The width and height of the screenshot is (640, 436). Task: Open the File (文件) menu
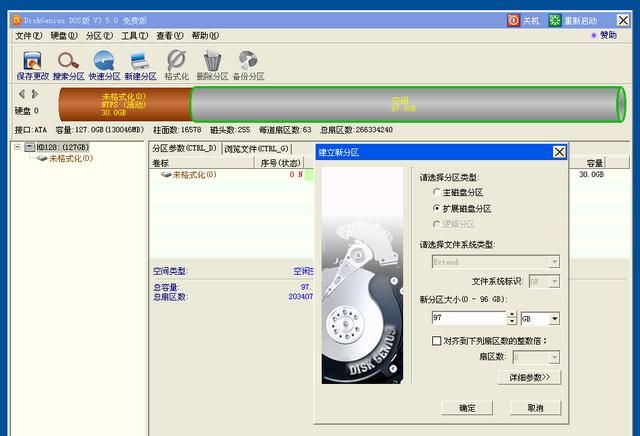[29, 36]
